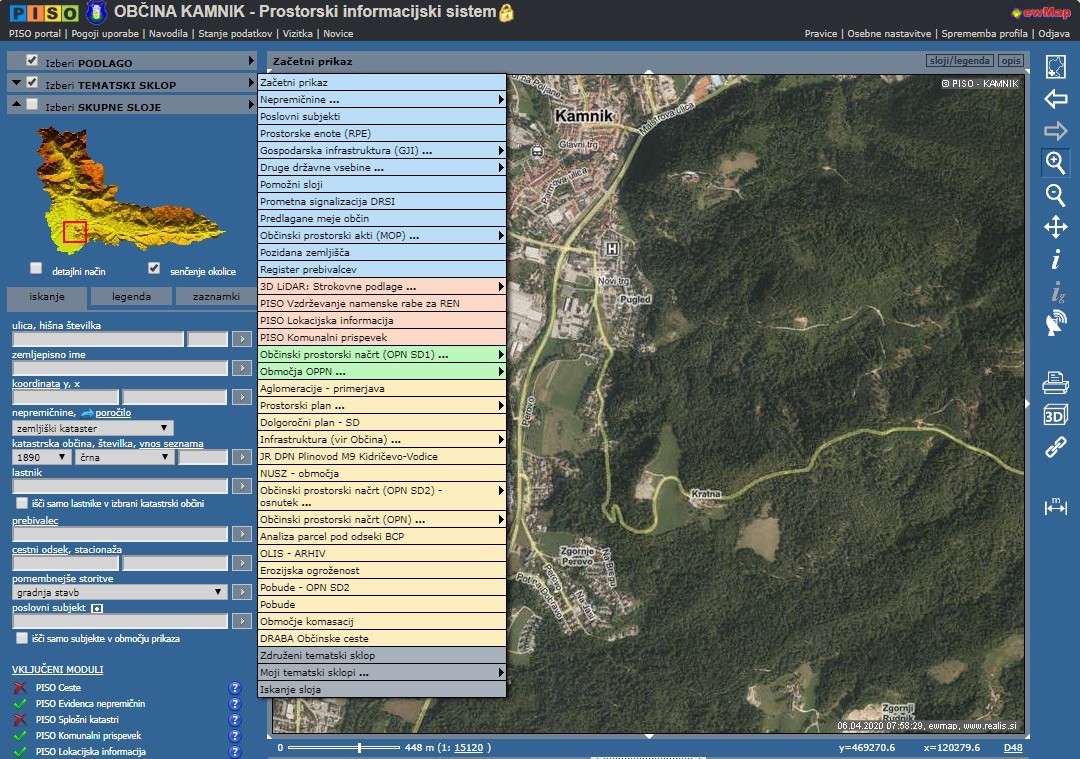This screenshot has width=1080, height=759.
Task: Click the 'Odjava' logout link
Action: point(1053,33)
